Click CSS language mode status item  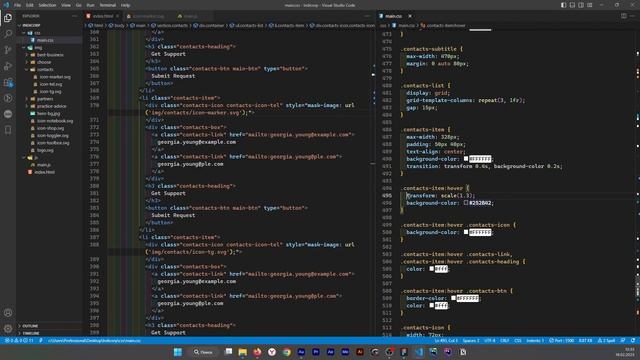[x=518, y=340]
